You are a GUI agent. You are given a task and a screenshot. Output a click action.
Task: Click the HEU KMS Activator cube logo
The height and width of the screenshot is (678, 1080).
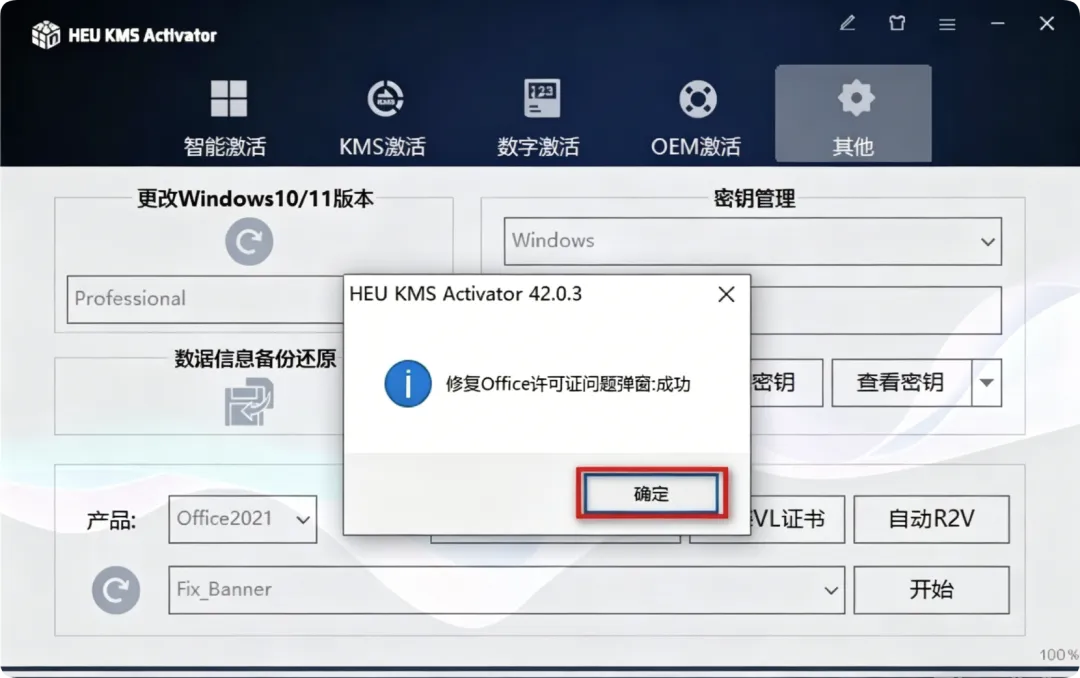click(x=46, y=34)
